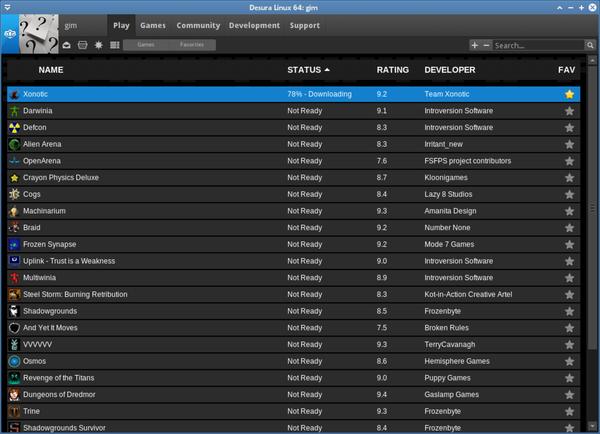Sort games by RATING column header

[393, 70]
